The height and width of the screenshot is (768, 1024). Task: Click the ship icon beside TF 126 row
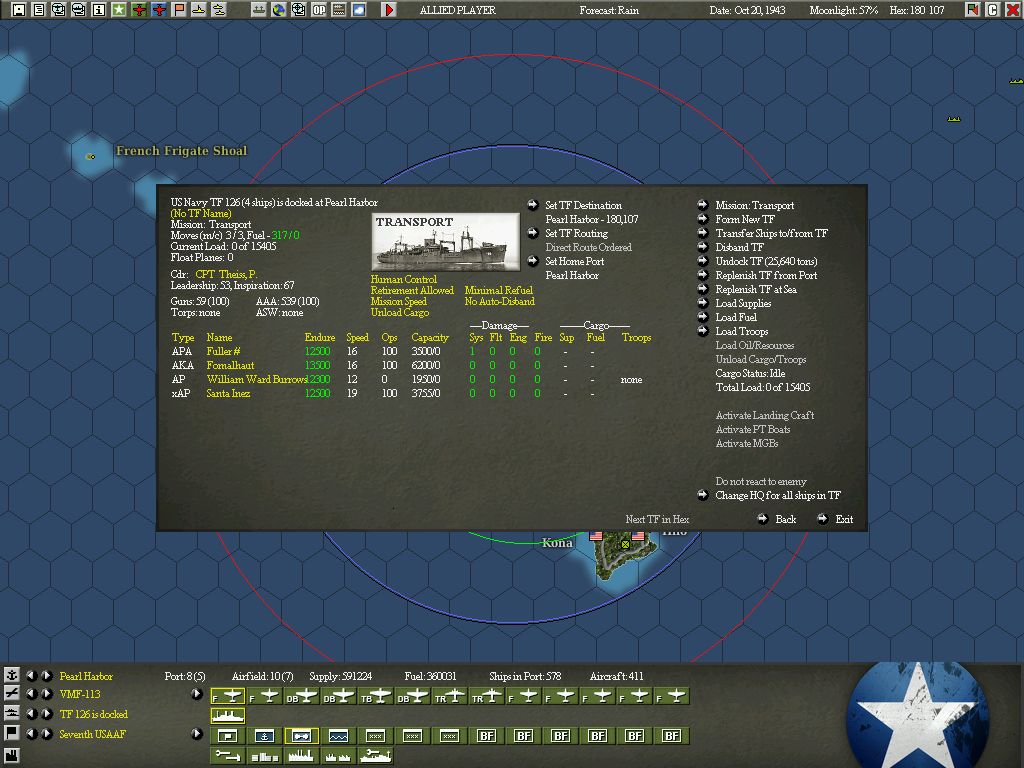(x=12, y=713)
